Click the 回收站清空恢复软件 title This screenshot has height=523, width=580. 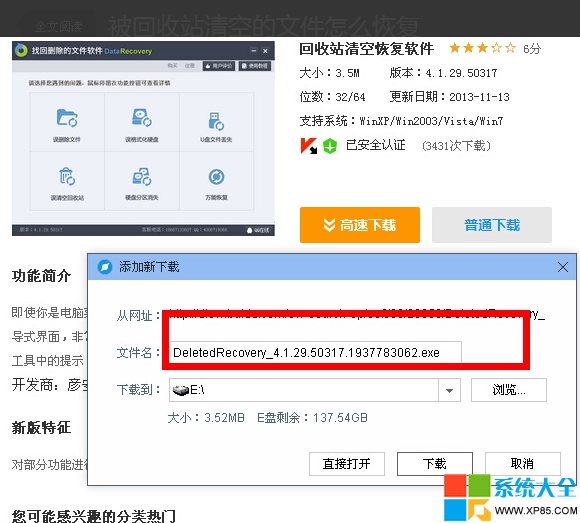[x=366, y=48]
